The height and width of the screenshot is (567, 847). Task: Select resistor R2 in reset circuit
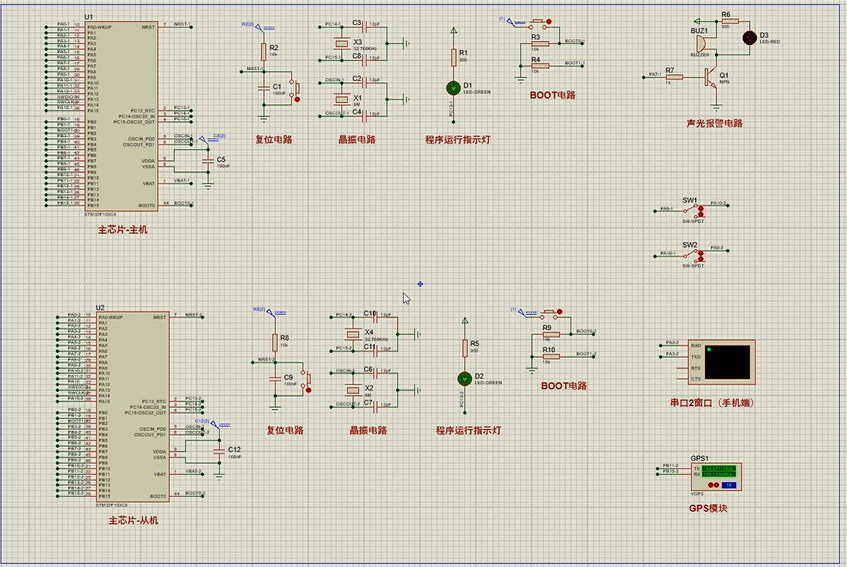262,50
